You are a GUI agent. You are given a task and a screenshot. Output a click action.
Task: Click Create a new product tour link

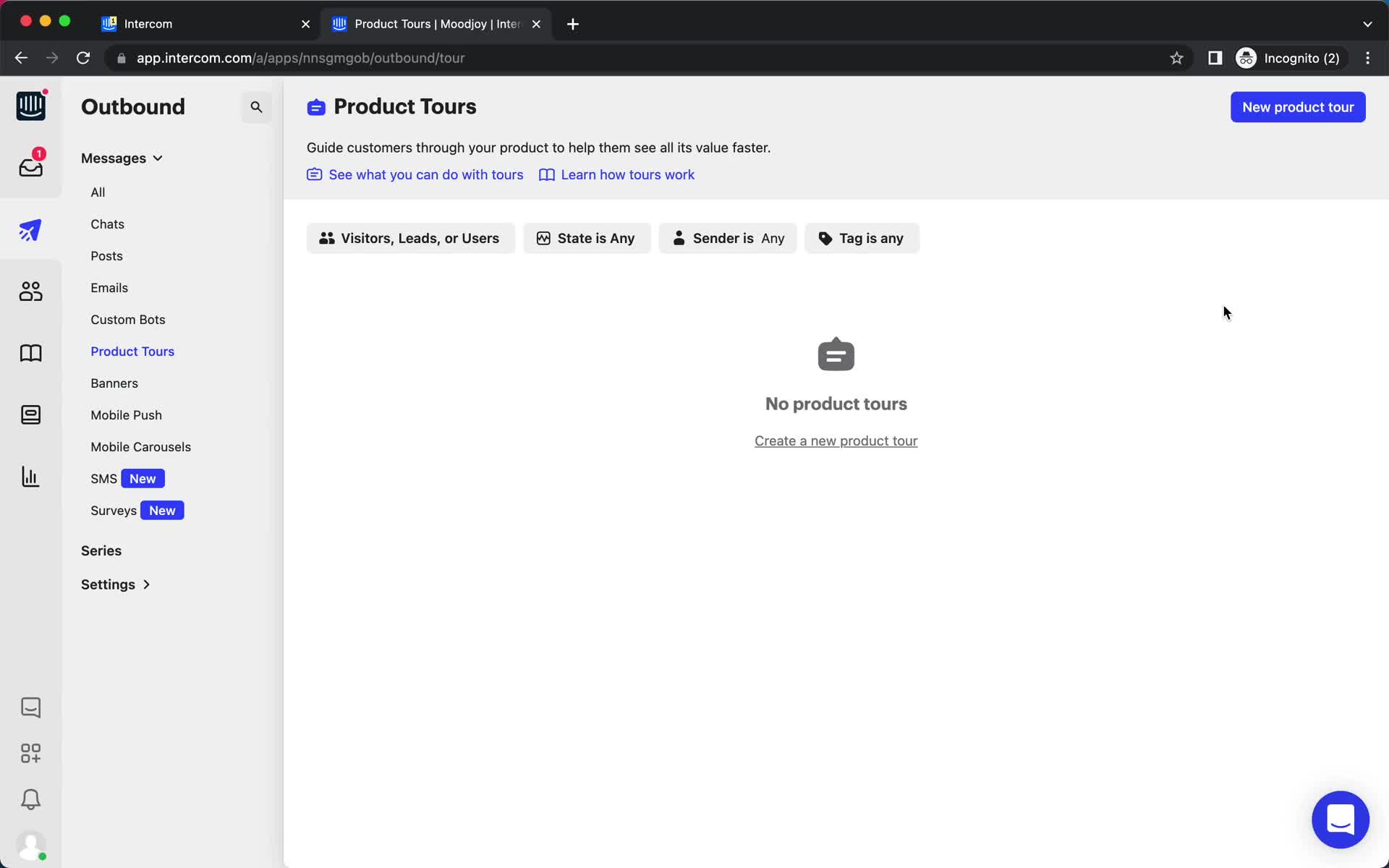click(x=836, y=440)
